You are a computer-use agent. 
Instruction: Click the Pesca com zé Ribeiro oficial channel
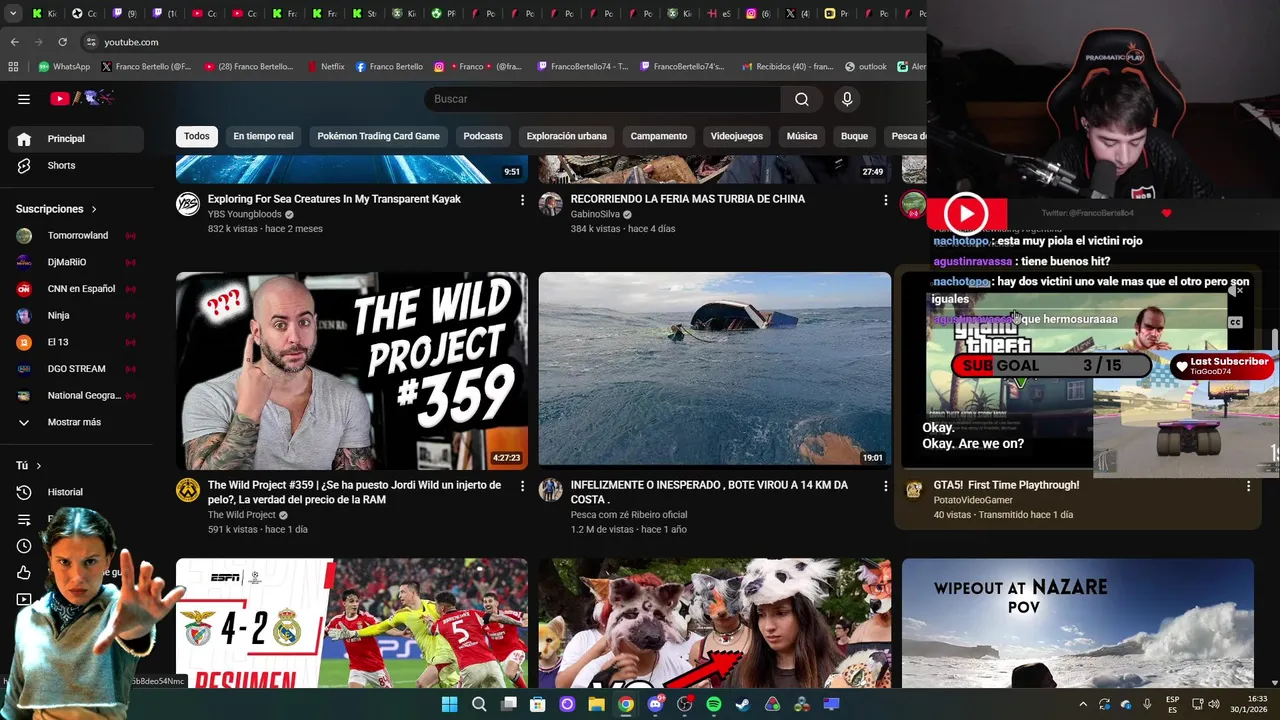pos(629,515)
